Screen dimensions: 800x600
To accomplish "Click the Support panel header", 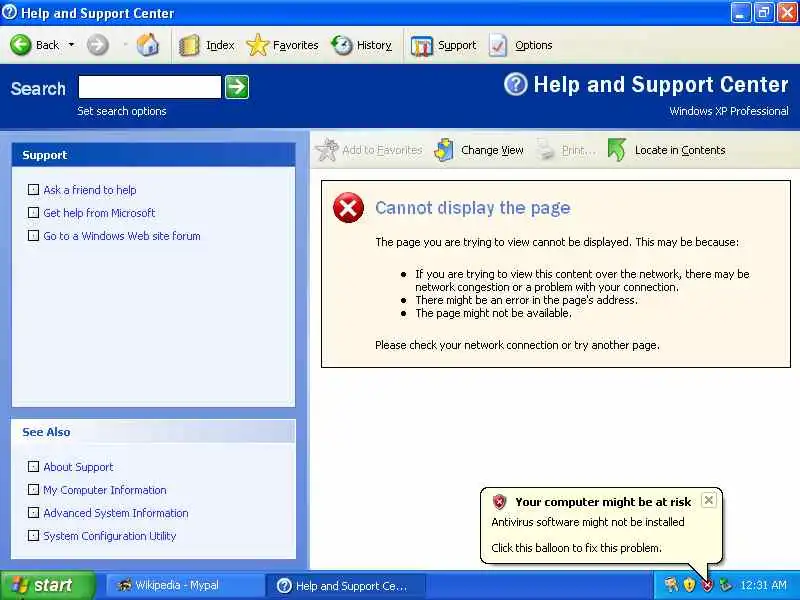I will pos(154,155).
